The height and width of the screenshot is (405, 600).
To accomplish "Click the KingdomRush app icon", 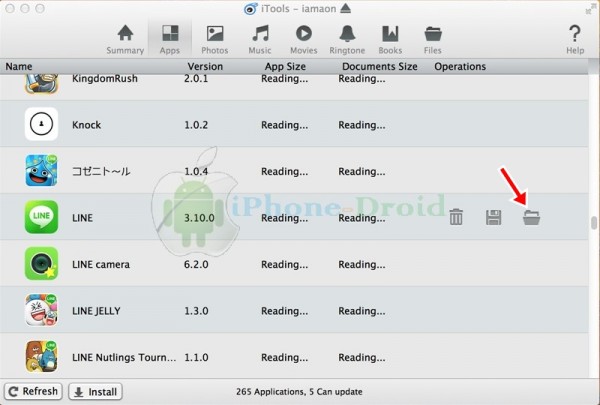I will [x=41, y=84].
